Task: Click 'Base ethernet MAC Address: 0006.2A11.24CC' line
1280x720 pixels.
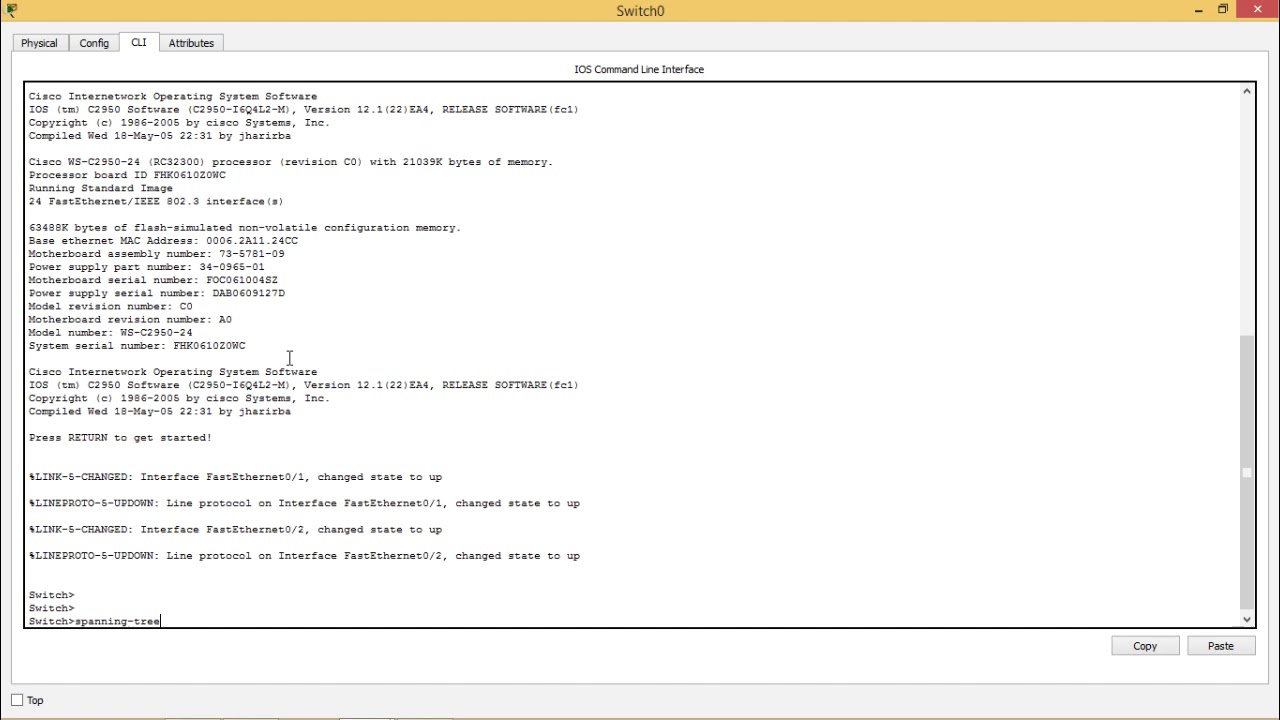Action: [x=163, y=240]
